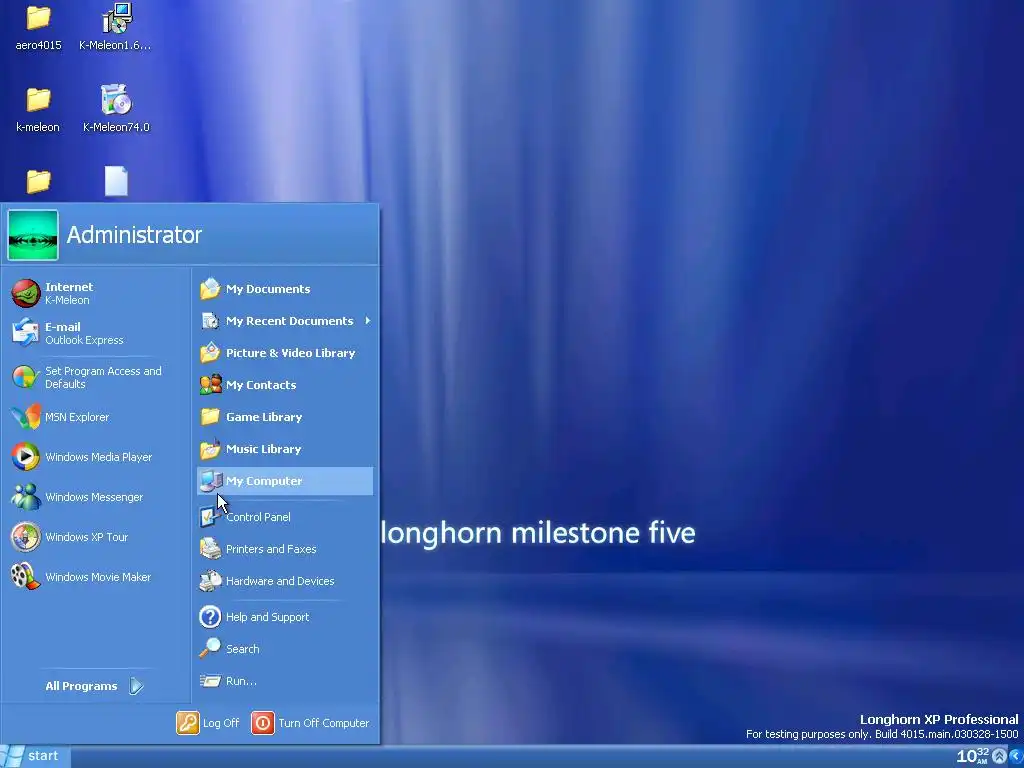The image size is (1024, 768).
Task: Open the Music Library folder icon
Action: click(210, 449)
